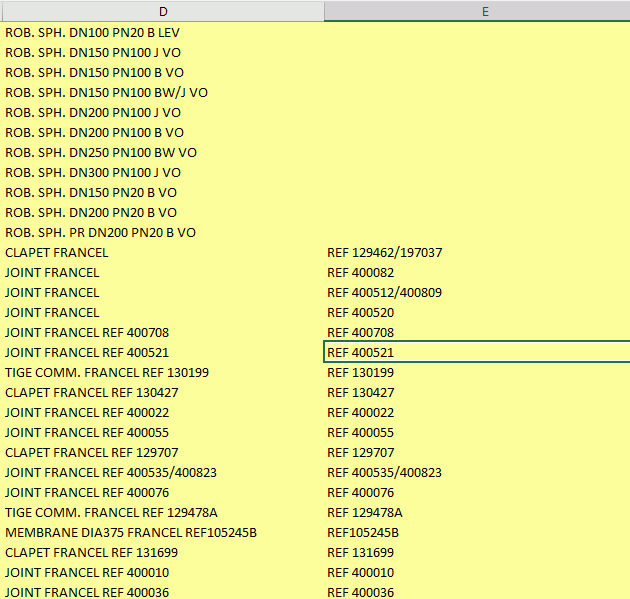Image resolution: width=630 pixels, height=599 pixels.
Task: Select column D header
Action: pos(163,11)
